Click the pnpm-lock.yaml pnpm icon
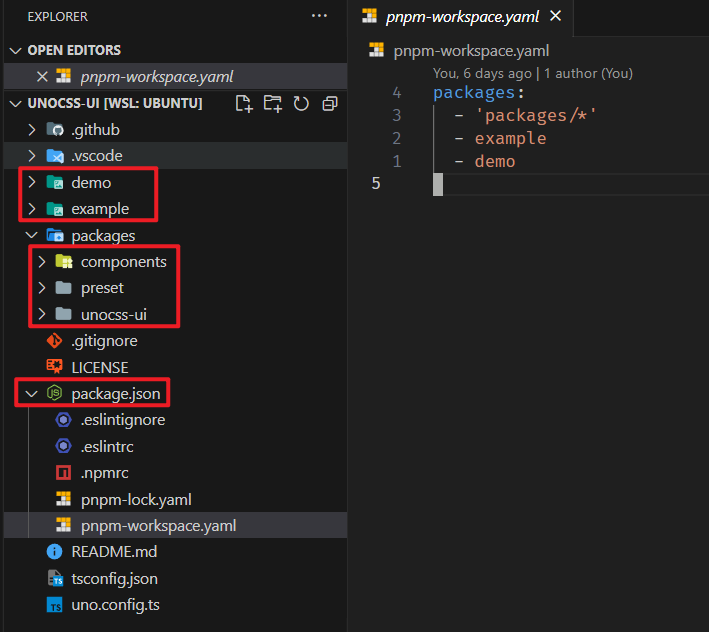 click(x=63, y=499)
